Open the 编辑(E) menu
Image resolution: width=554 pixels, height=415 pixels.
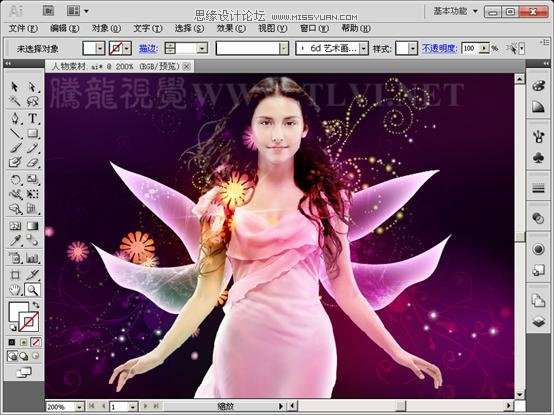[65, 28]
